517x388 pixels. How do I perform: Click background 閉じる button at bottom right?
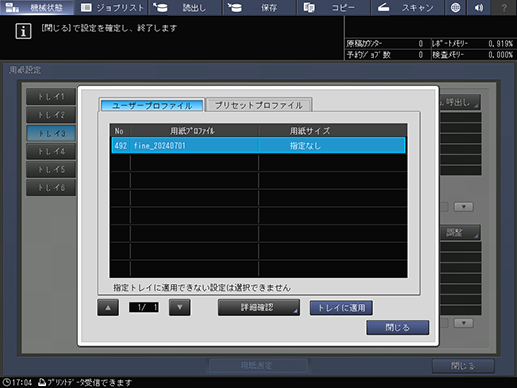tap(463, 366)
